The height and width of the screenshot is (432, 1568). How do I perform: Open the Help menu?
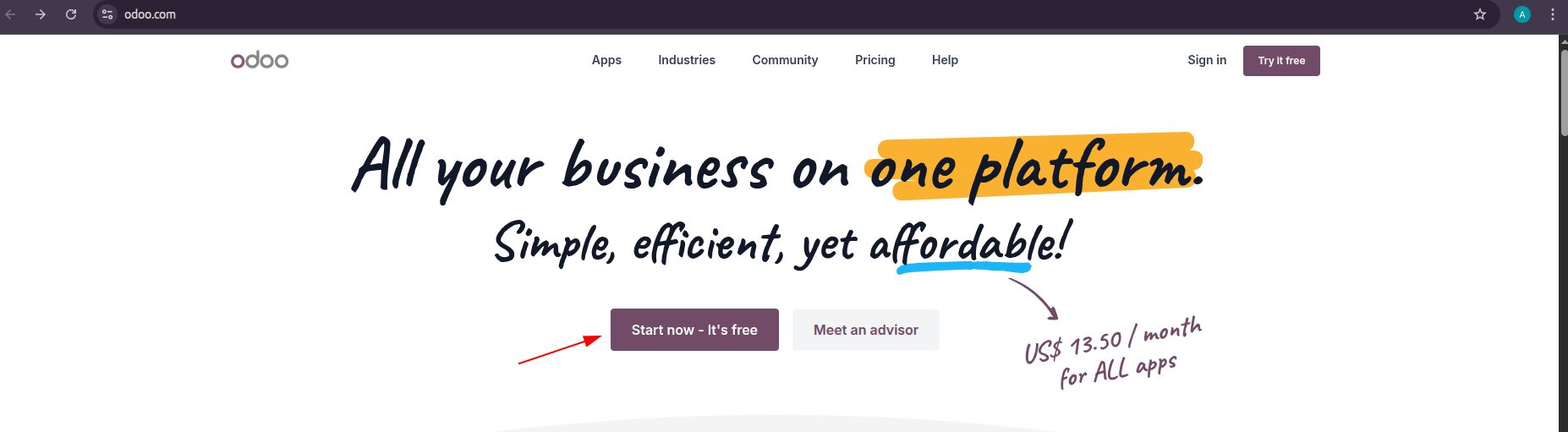click(945, 60)
